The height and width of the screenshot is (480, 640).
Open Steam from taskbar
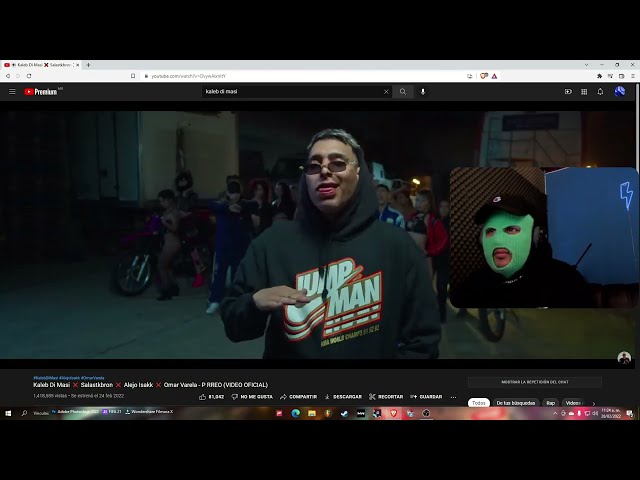[x=344, y=413]
